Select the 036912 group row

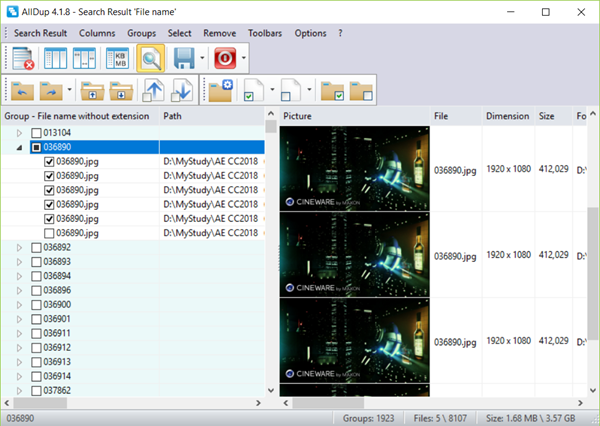[x=133, y=348]
